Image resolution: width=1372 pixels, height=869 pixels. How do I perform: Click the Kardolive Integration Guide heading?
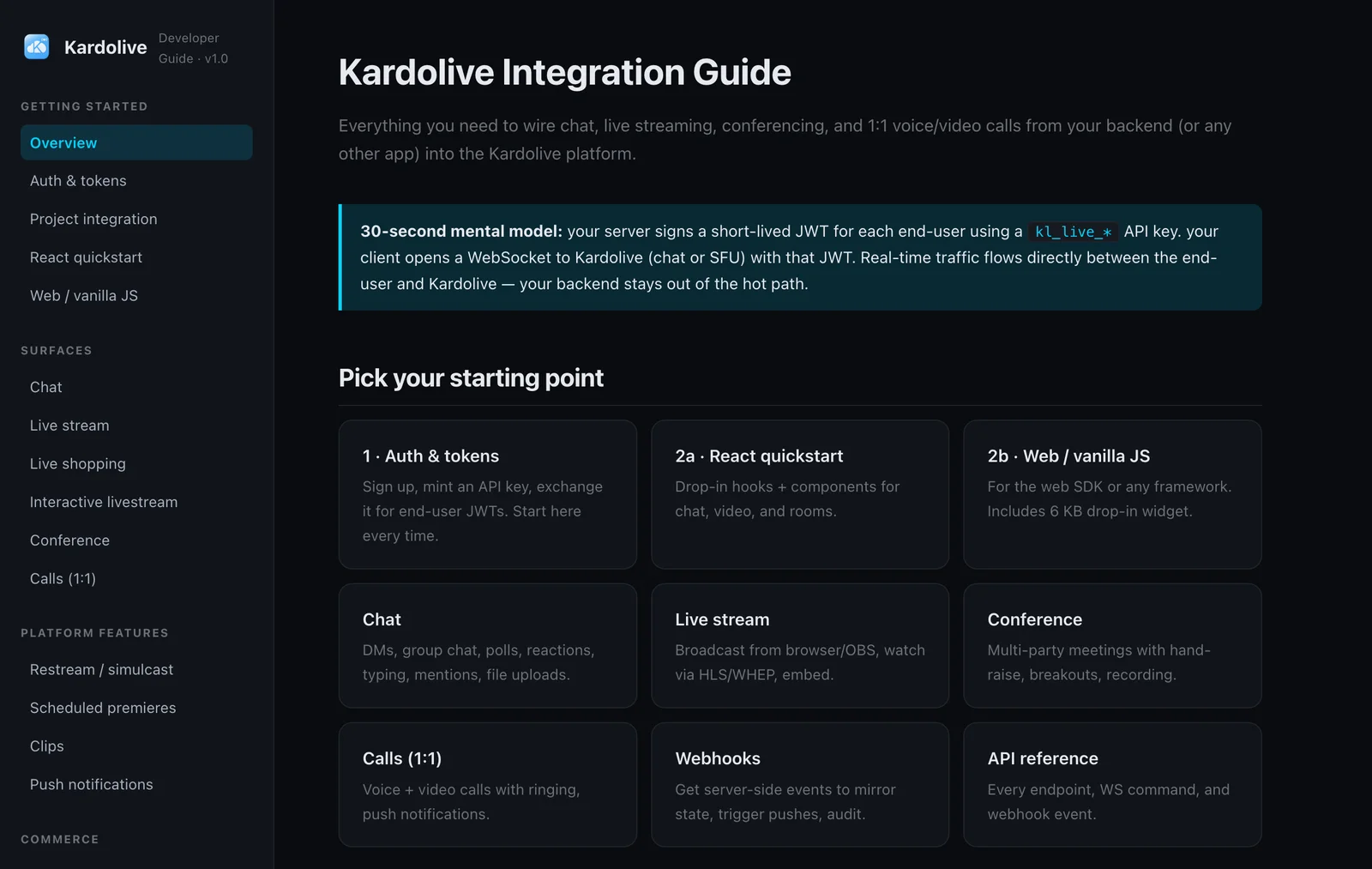pyautogui.click(x=564, y=72)
